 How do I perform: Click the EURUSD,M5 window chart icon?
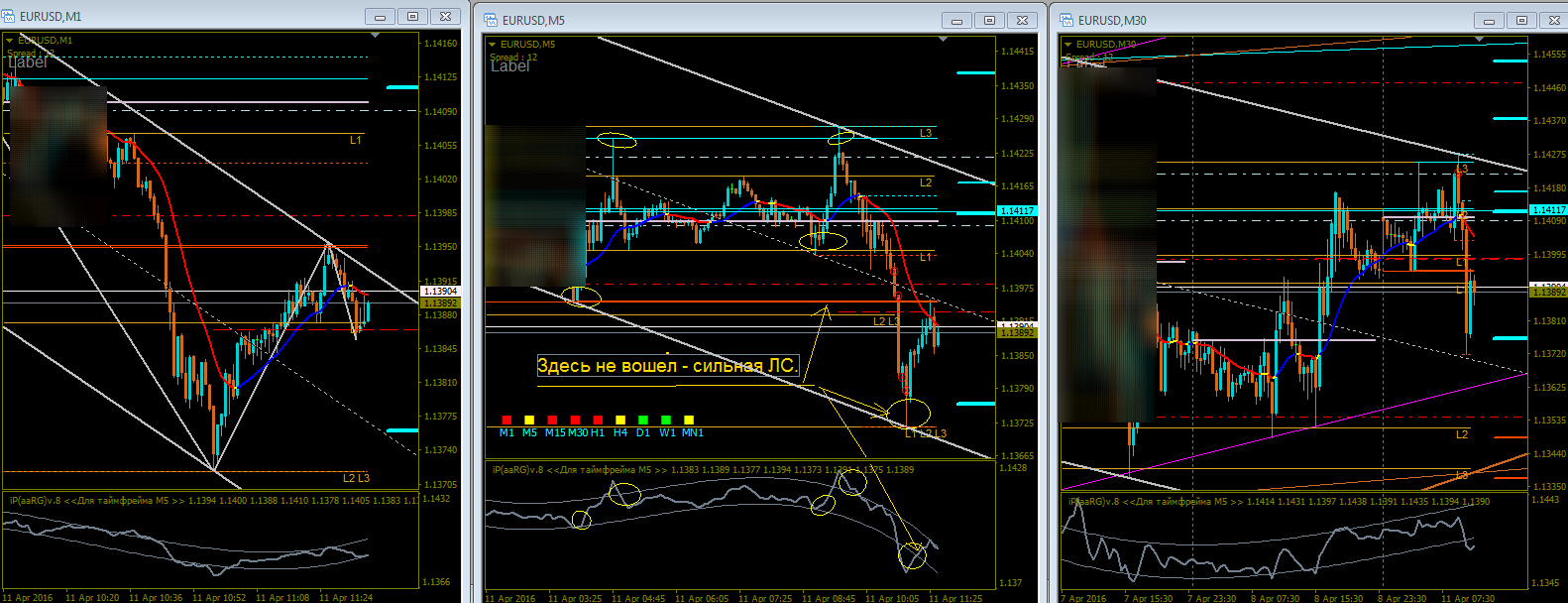pos(492,20)
